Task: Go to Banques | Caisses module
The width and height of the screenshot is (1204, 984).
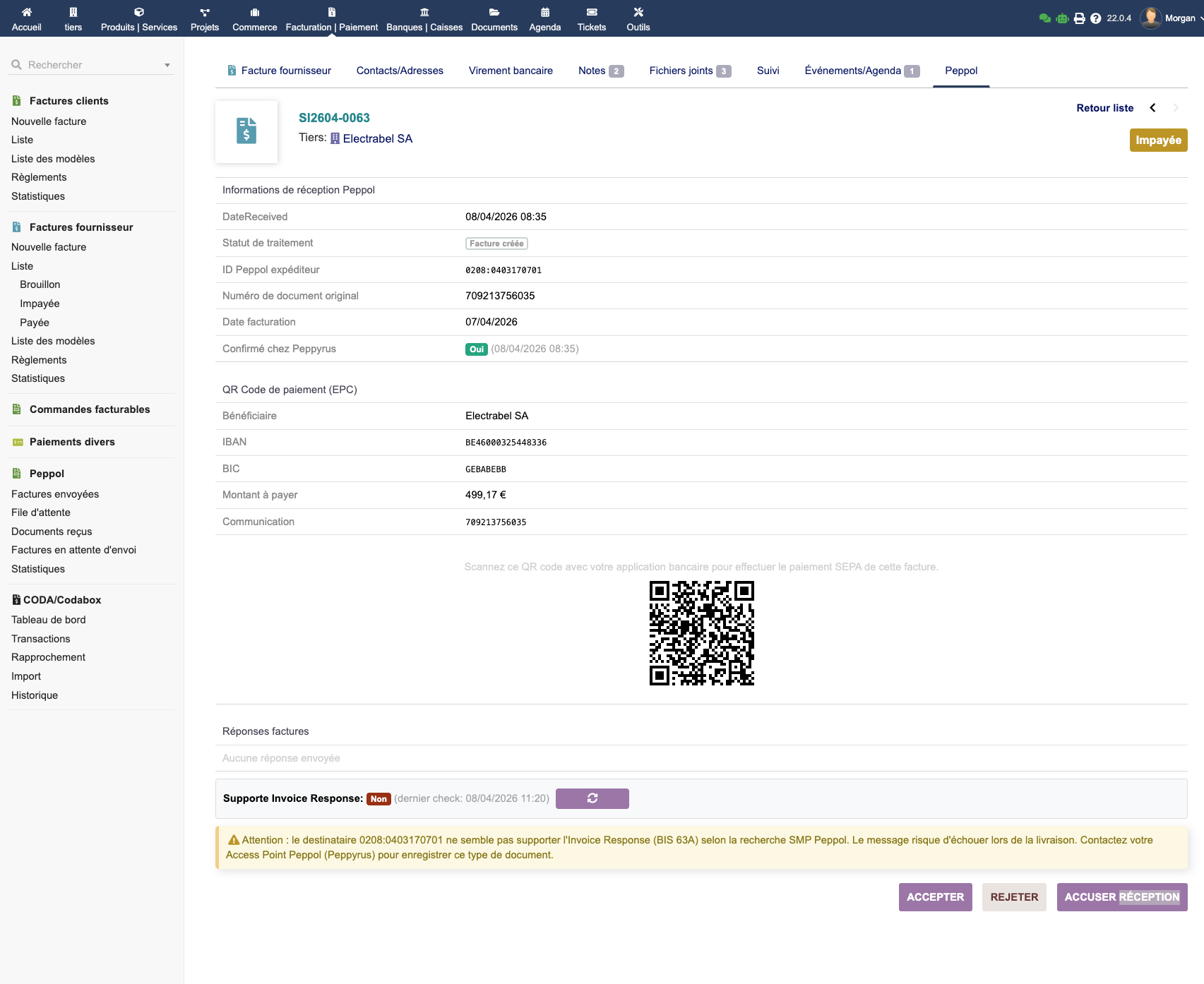Action: (x=424, y=19)
